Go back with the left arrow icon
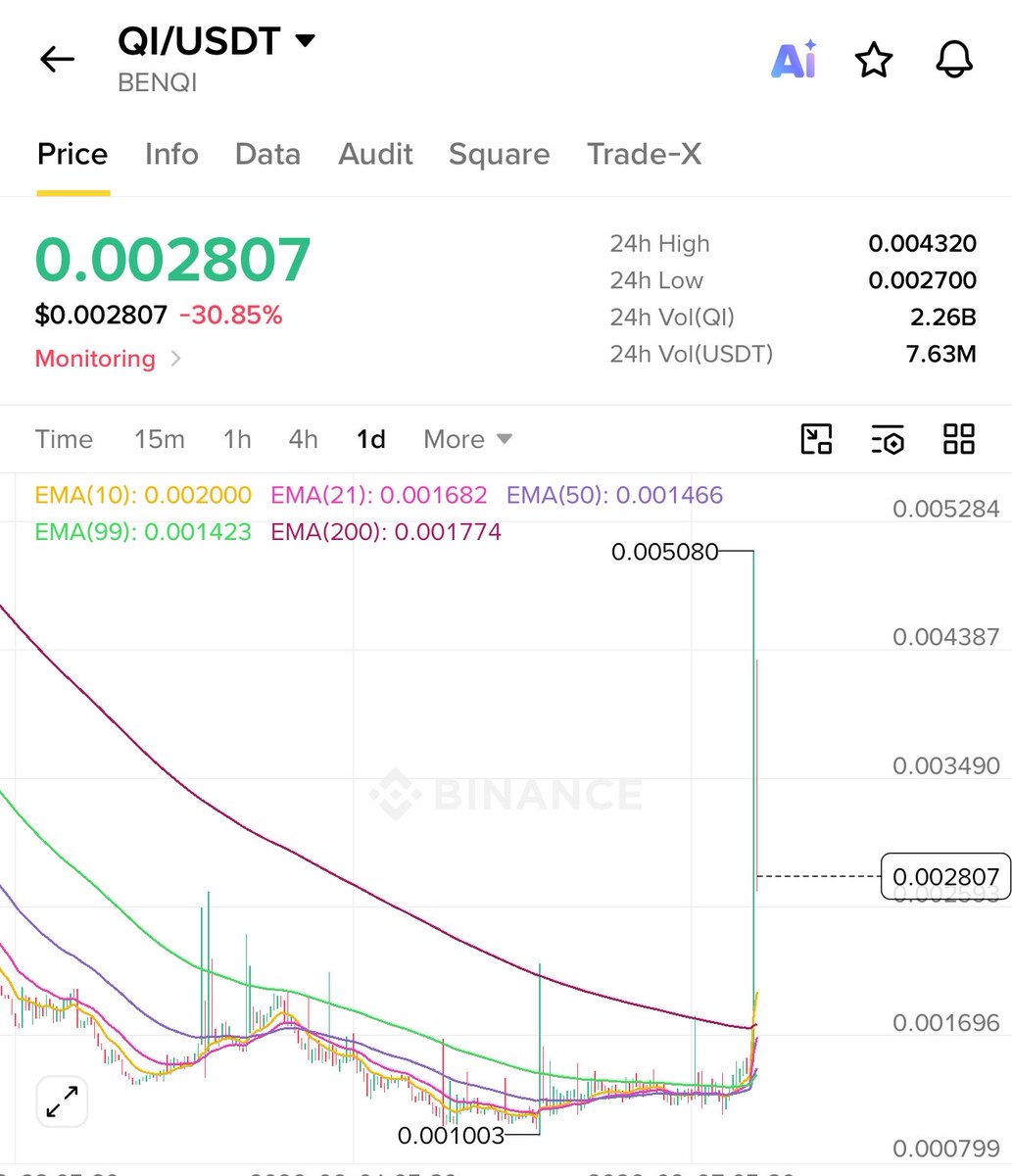 (x=57, y=60)
